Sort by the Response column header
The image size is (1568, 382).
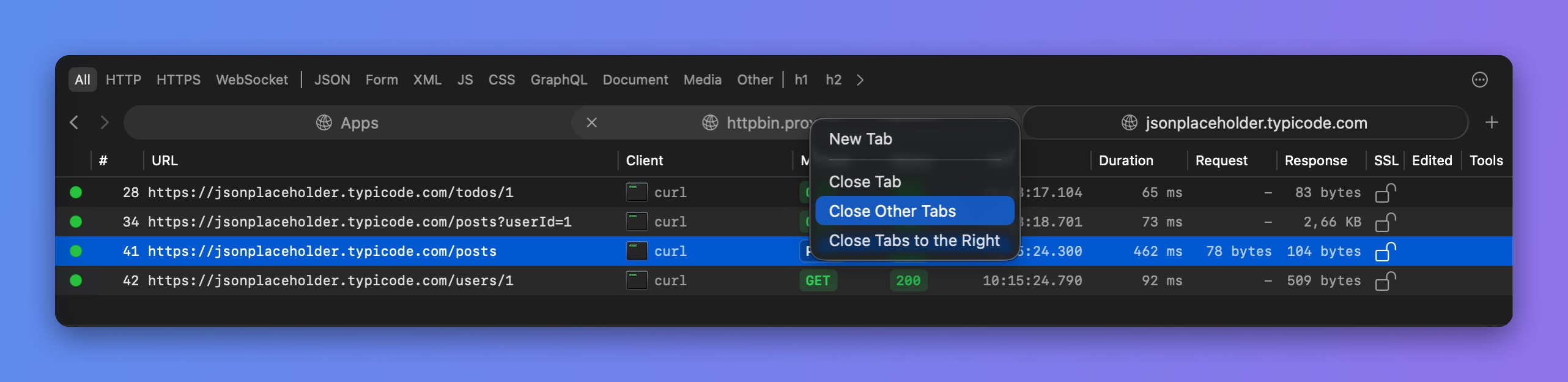coord(1315,160)
